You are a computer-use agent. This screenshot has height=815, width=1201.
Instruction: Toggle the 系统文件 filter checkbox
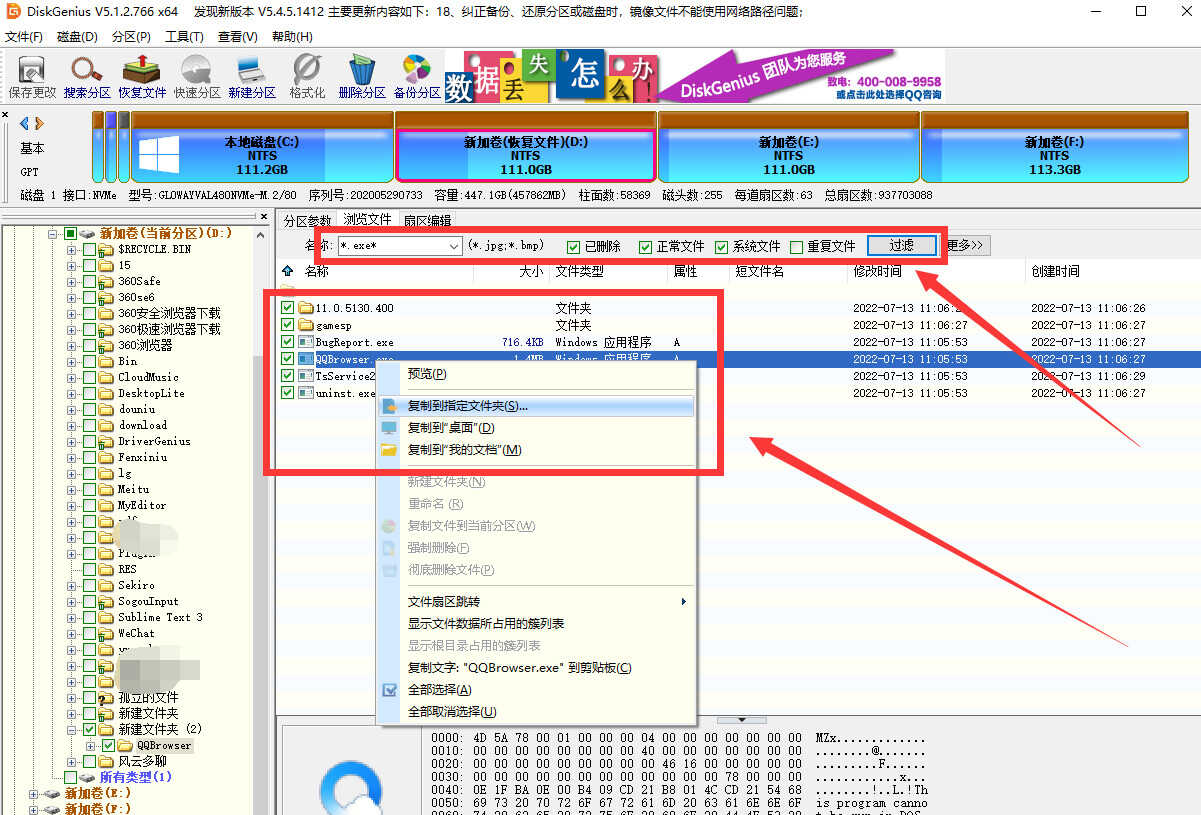[x=721, y=247]
